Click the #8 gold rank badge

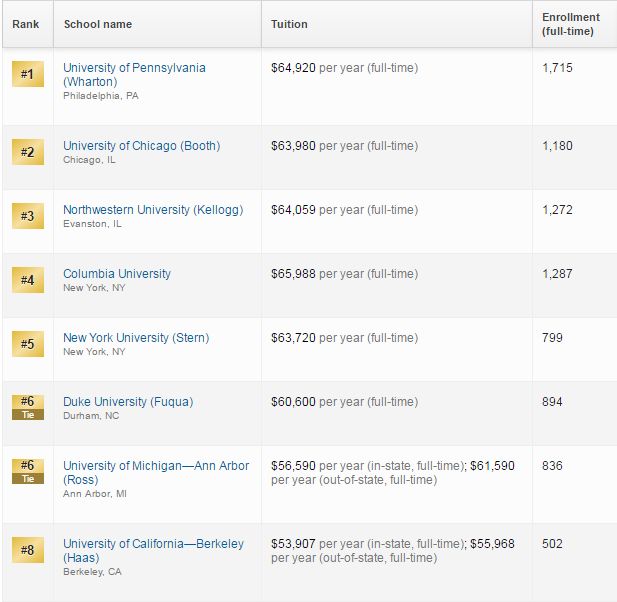coord(28,550)
